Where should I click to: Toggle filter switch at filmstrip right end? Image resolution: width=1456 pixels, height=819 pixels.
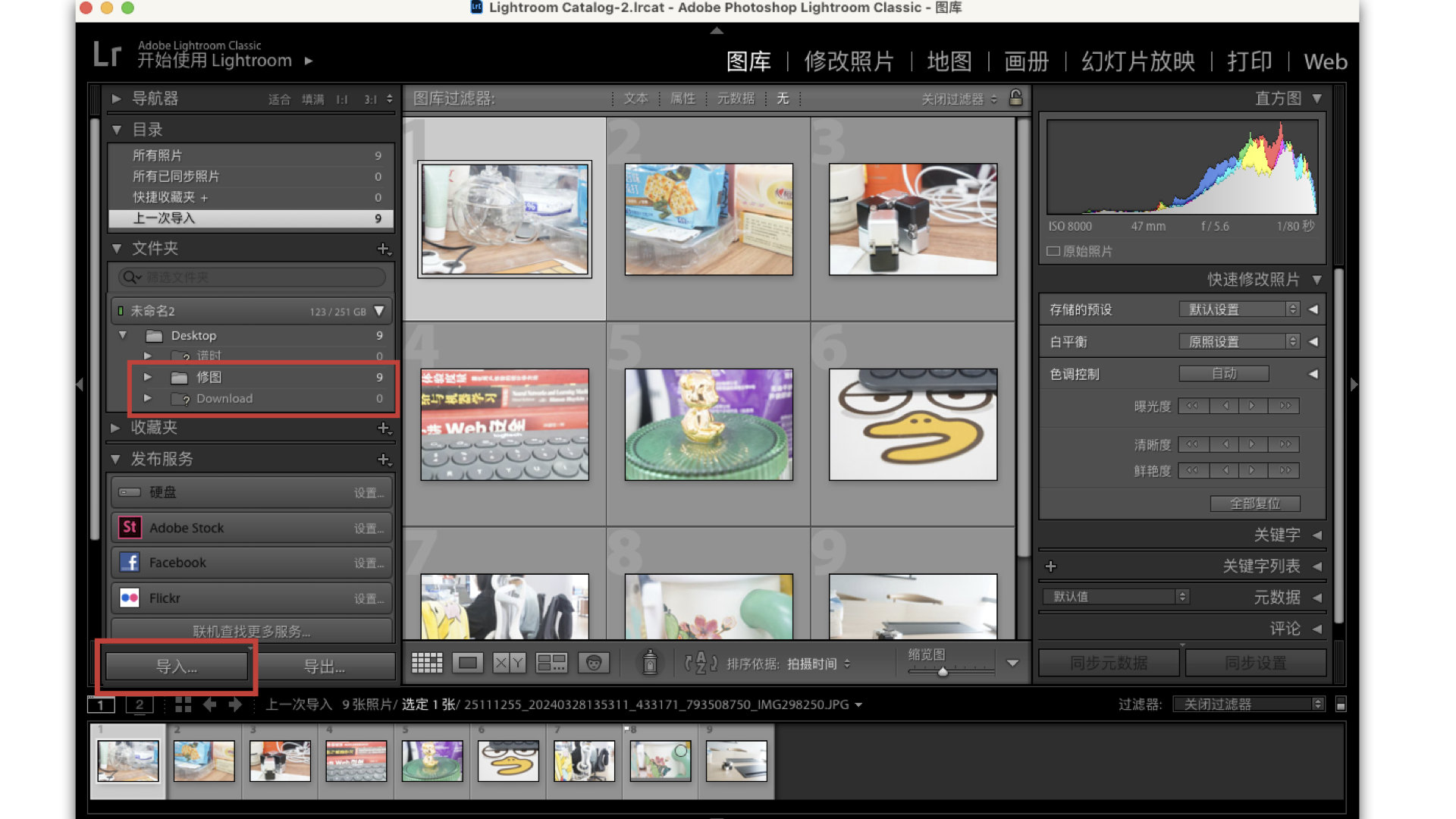[1341, 704]
